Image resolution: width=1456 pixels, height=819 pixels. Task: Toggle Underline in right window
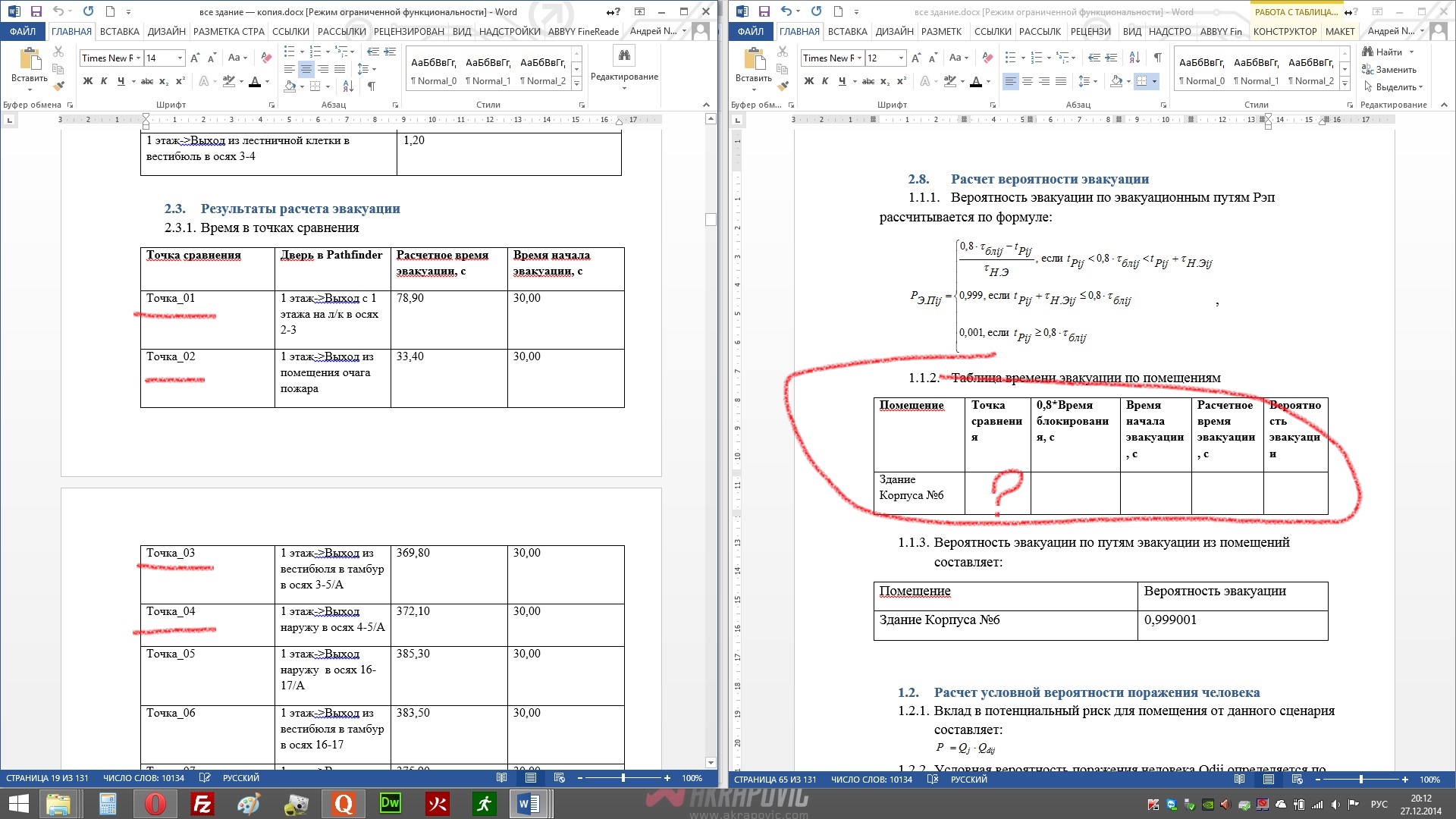pyautogui.click(x=842, y=81)
